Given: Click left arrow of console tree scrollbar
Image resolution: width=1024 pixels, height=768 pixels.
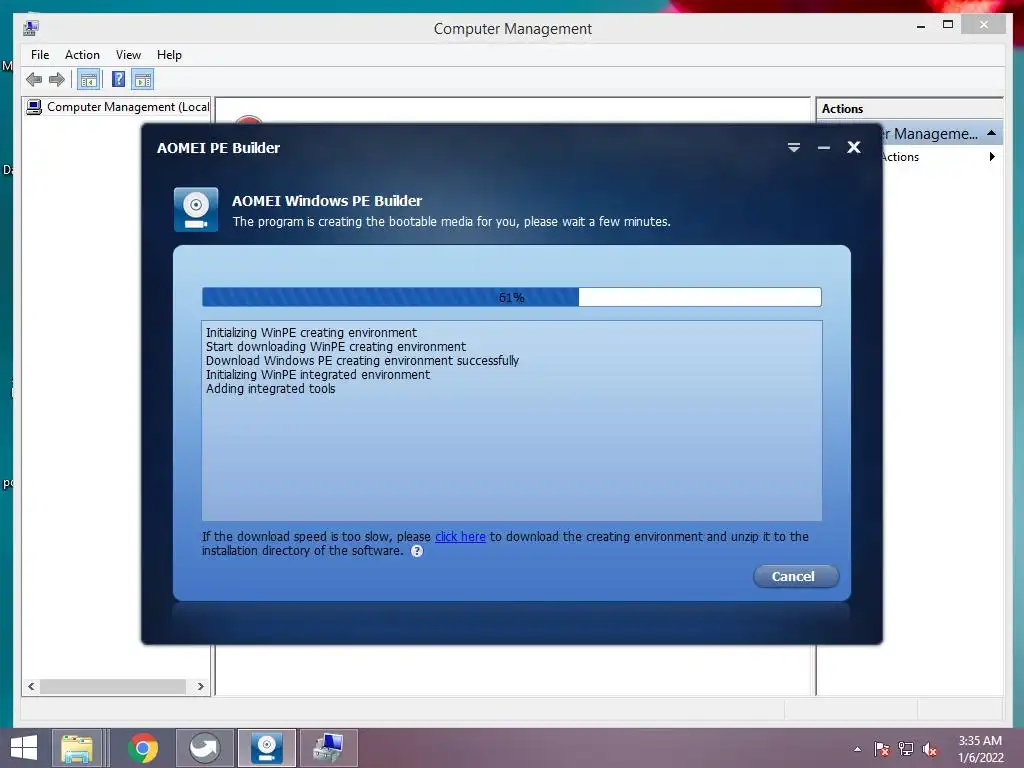Looking at the screenshot, I should [x=31, y=686].
